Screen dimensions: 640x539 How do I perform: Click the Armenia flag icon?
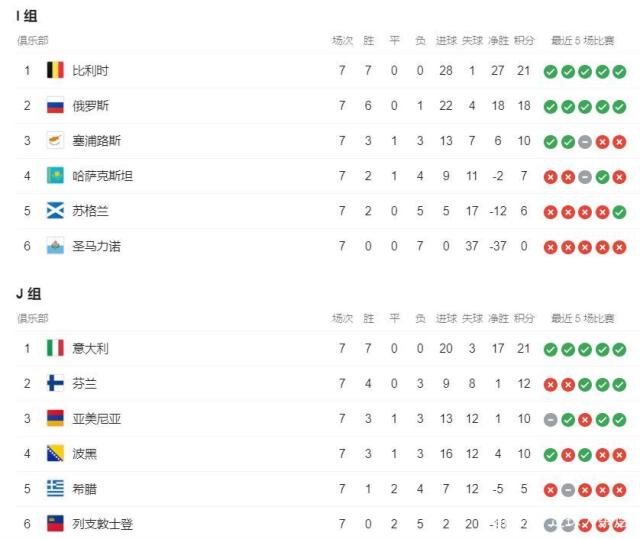pos(55,418)
